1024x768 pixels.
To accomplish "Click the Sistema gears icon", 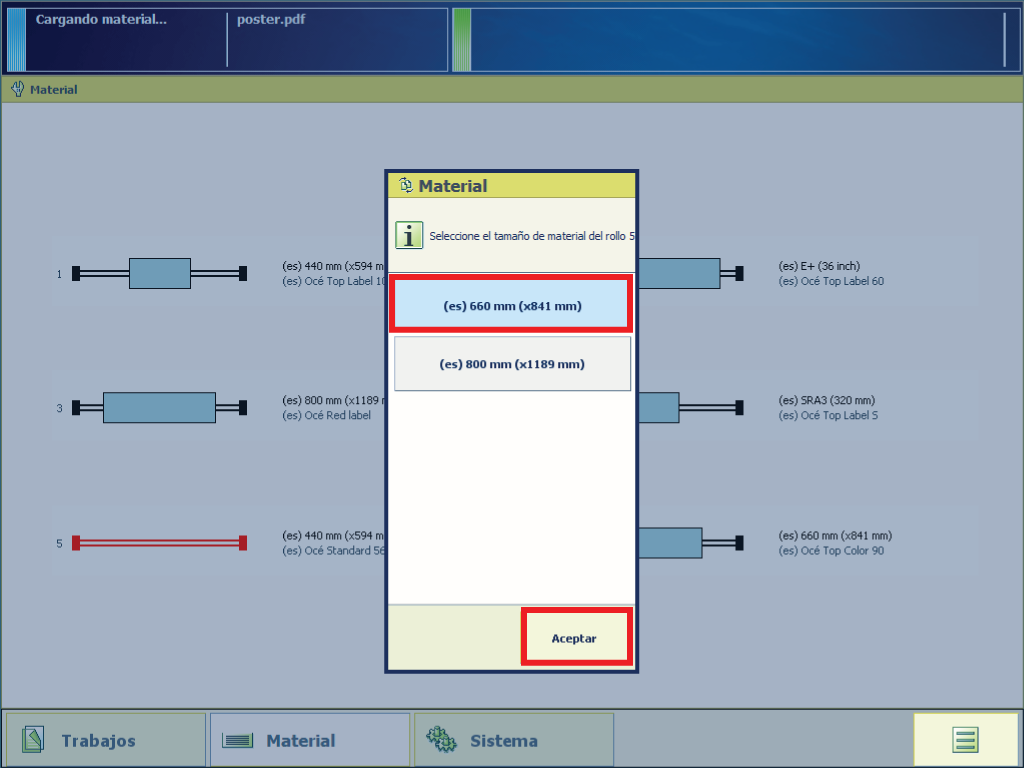I will point(441,739).
